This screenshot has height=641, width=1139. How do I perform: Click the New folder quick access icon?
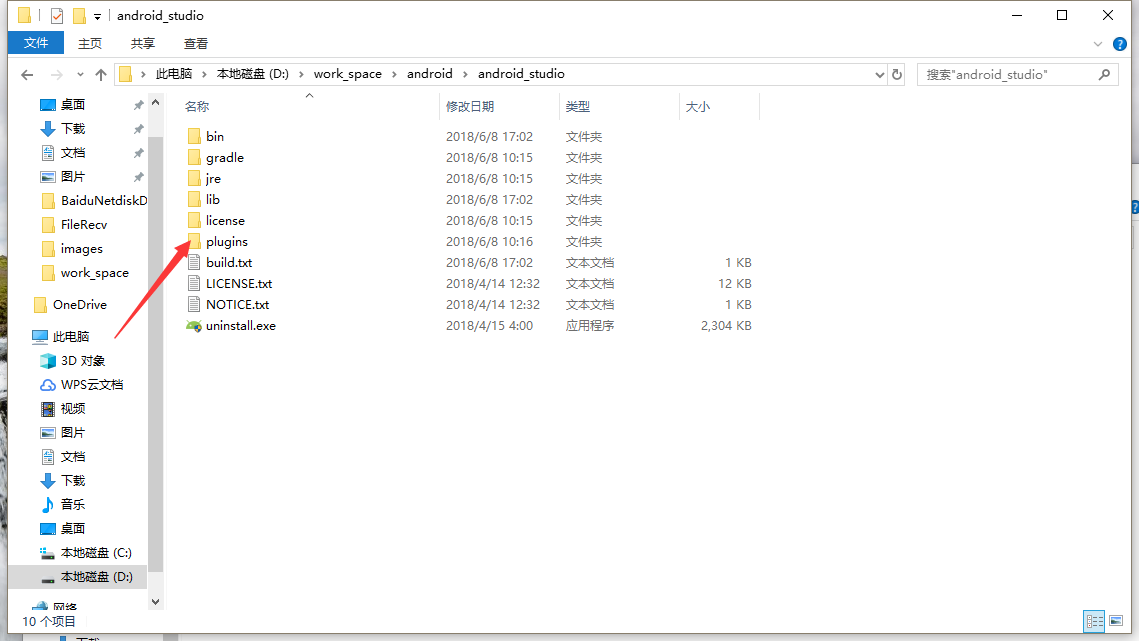[x=79, y=15]
